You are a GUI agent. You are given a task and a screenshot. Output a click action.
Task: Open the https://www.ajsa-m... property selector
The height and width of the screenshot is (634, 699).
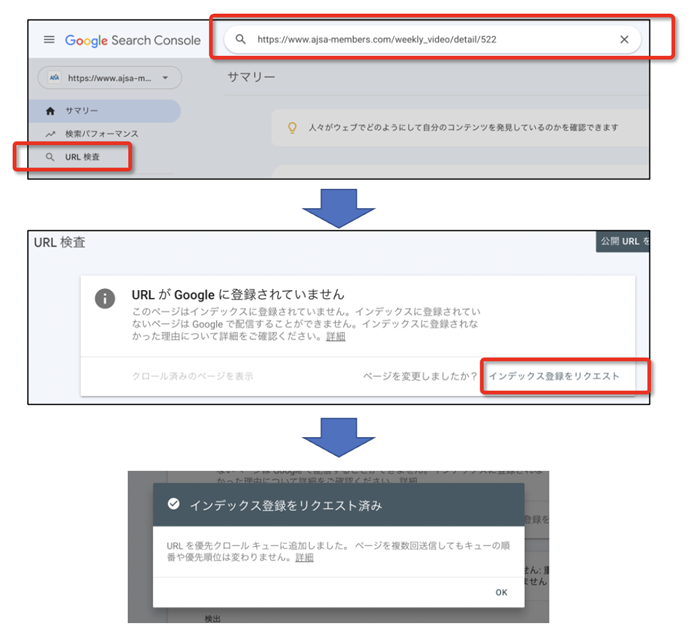[110, 78]
